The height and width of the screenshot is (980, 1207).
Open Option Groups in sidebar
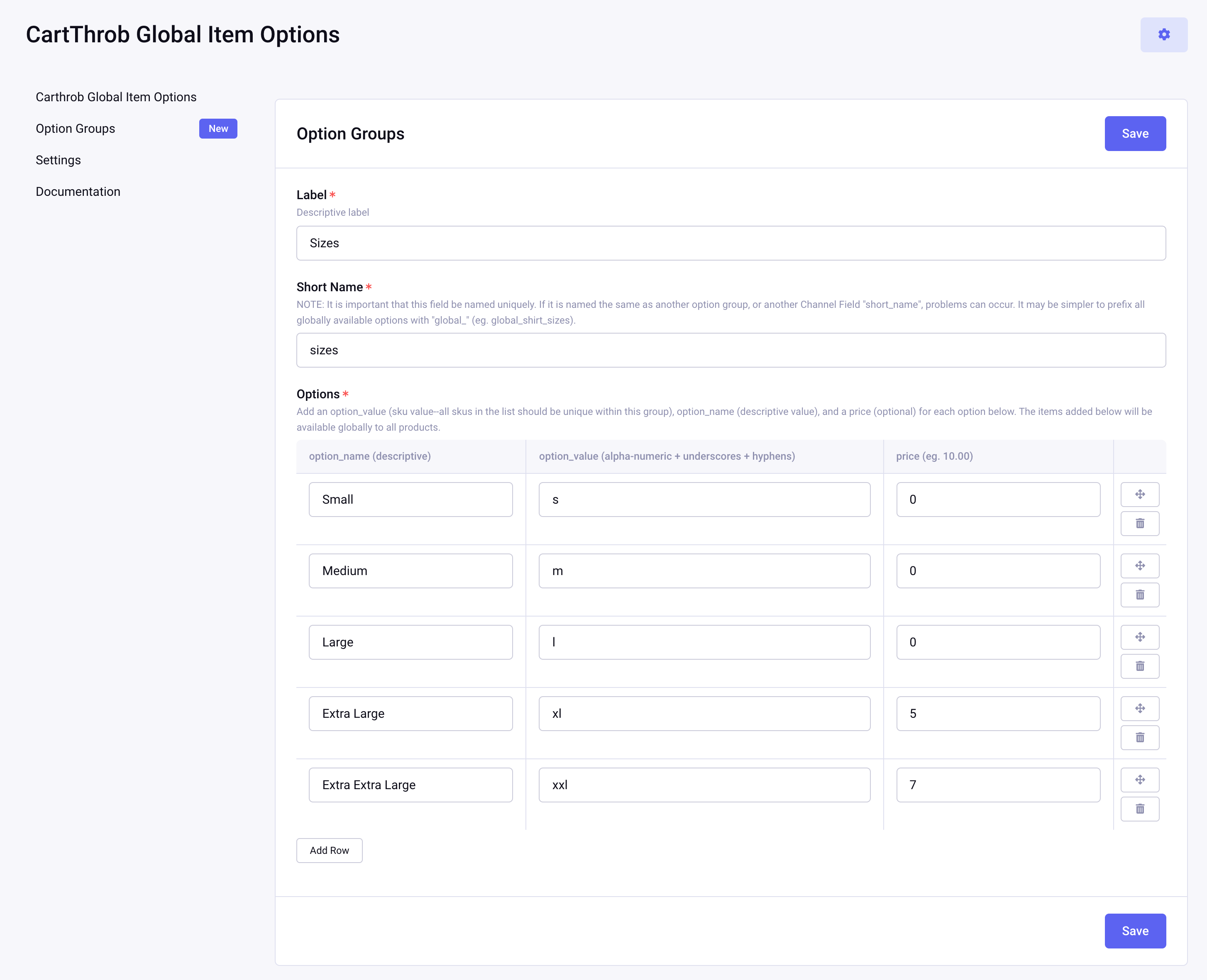click(75, 129)
